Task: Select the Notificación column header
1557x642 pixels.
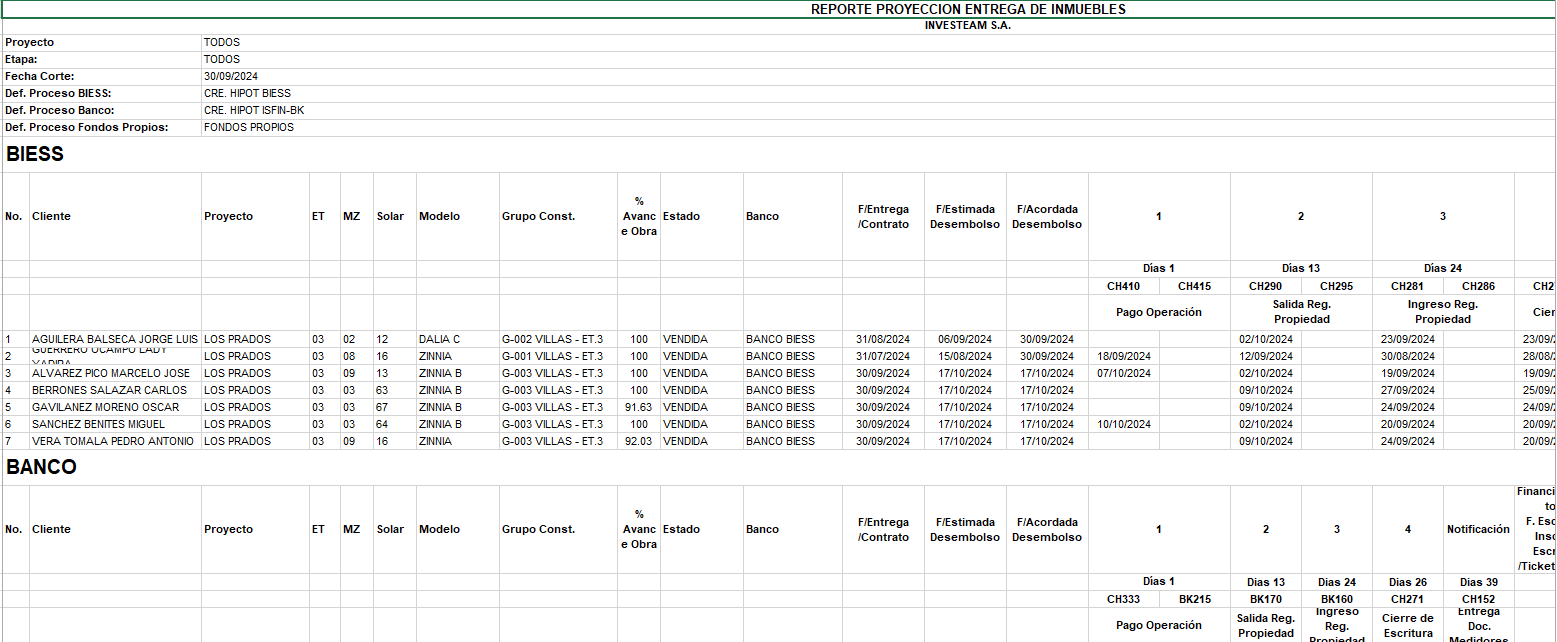Action: 1478,530
